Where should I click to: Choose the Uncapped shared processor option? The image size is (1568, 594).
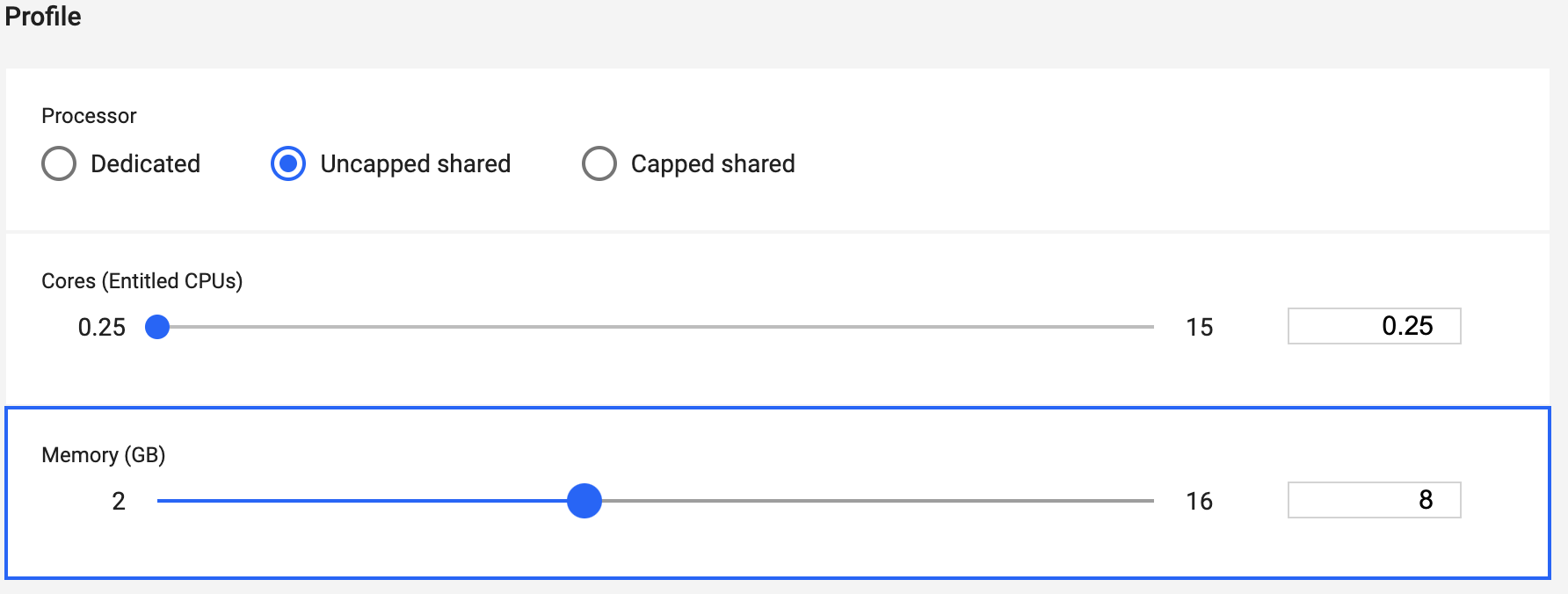(x=287, y=163)
